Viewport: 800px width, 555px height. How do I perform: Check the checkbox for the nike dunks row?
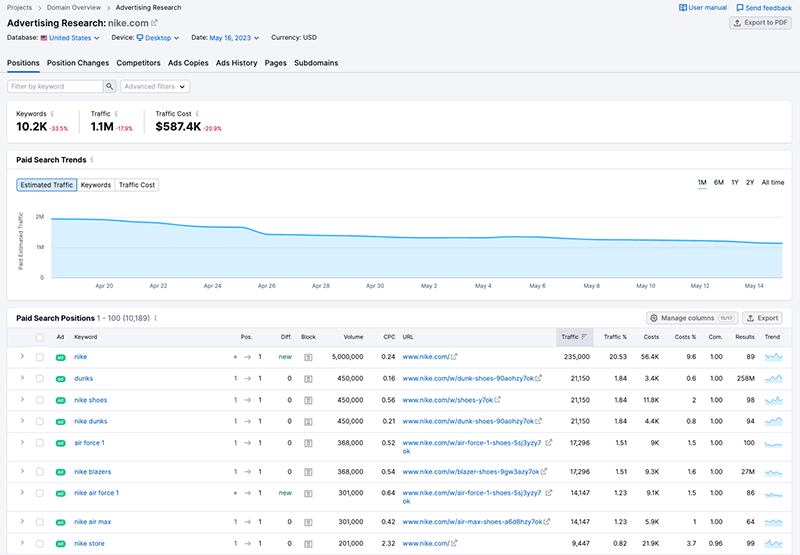click(40, 421)
